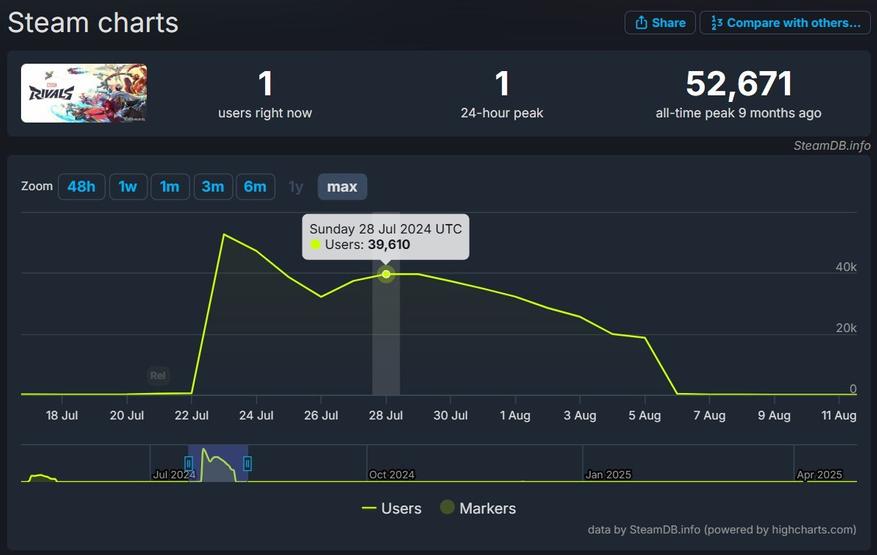Click the '24-hour peak' label
This screenshot has width=877, height=555.
coord(502,113)
